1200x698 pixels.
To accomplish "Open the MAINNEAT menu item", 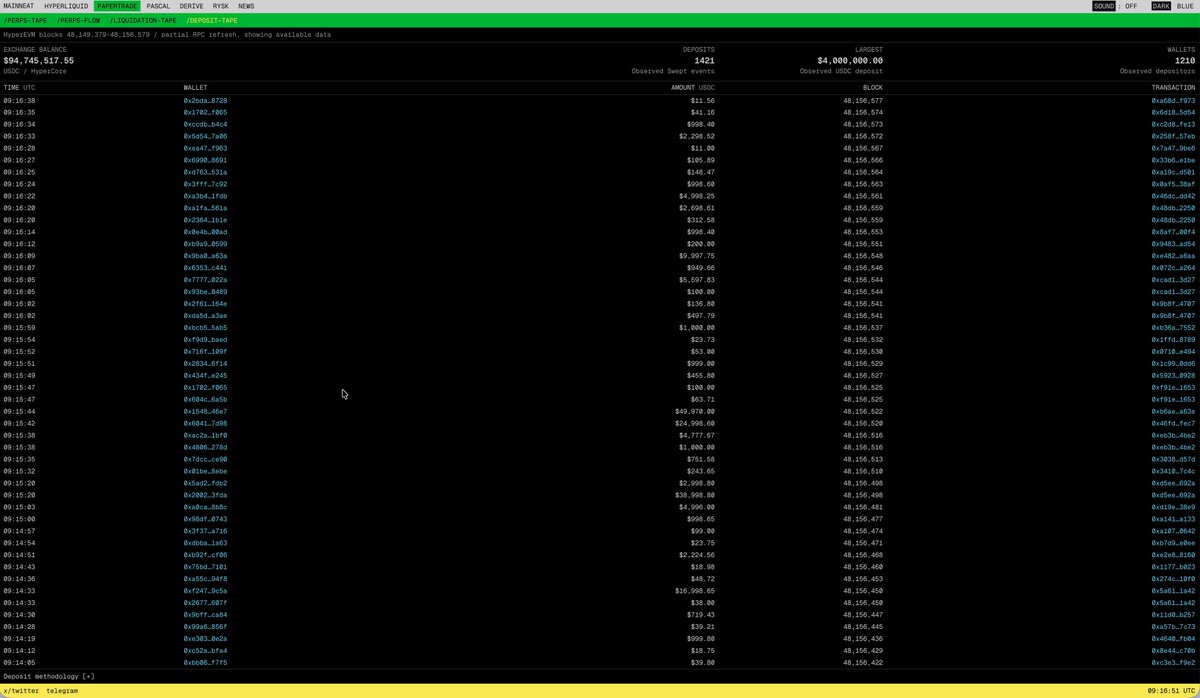I will click(19, 6).
